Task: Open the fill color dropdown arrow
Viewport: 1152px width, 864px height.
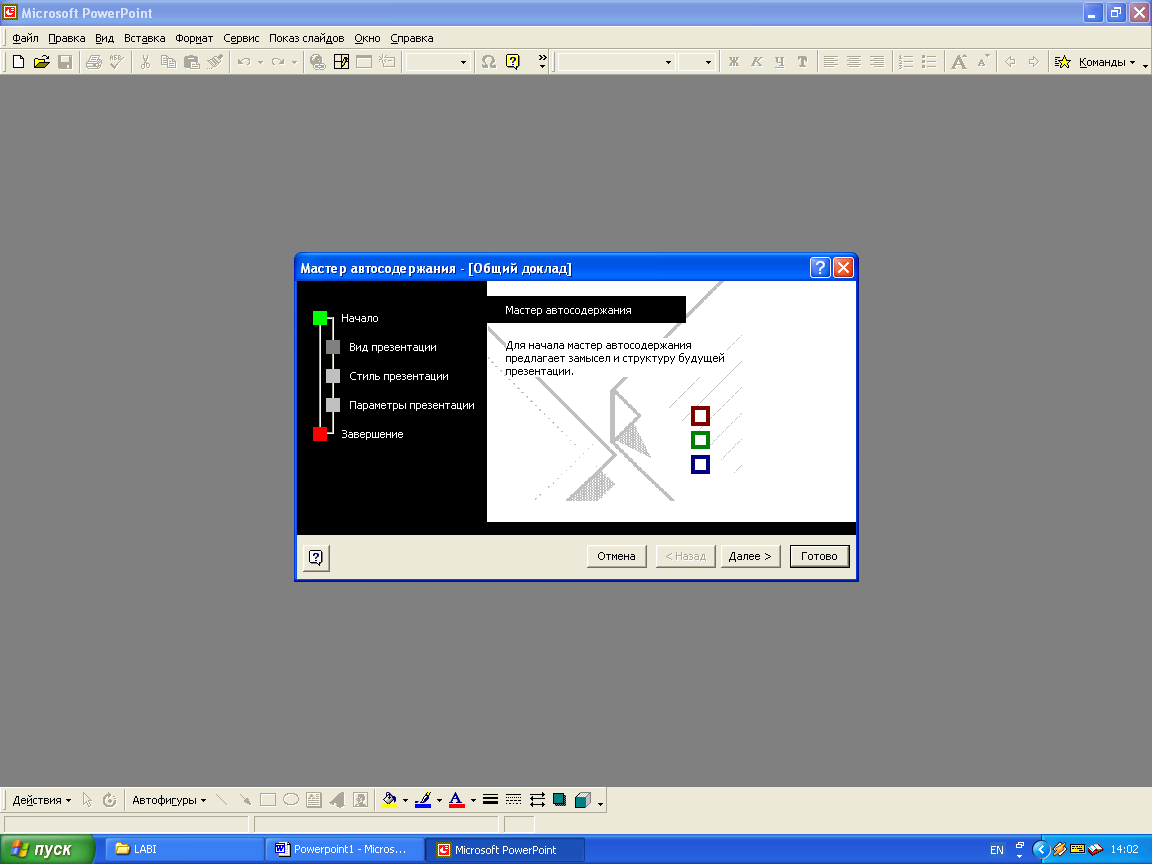Action: point(405,801)
